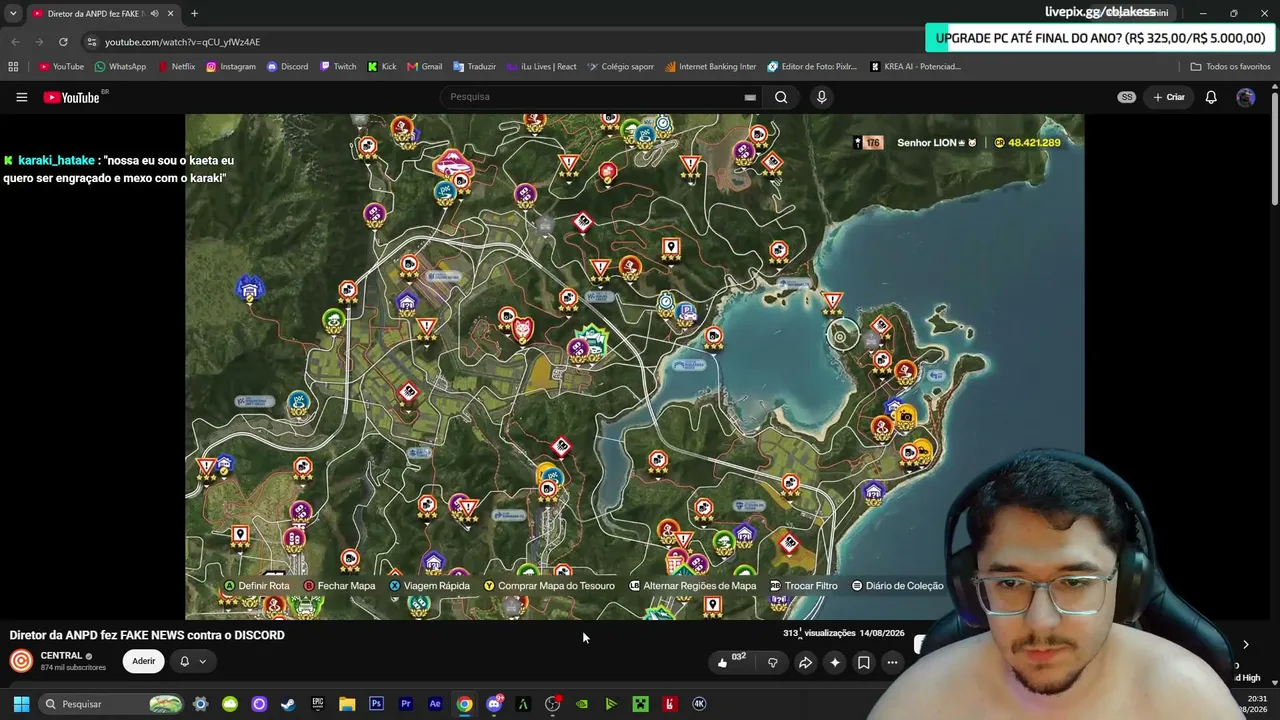The image size is (1280, 720).
Task: Click Comprar Mapa do Tesouro in the video
Action: coord(549,586)
